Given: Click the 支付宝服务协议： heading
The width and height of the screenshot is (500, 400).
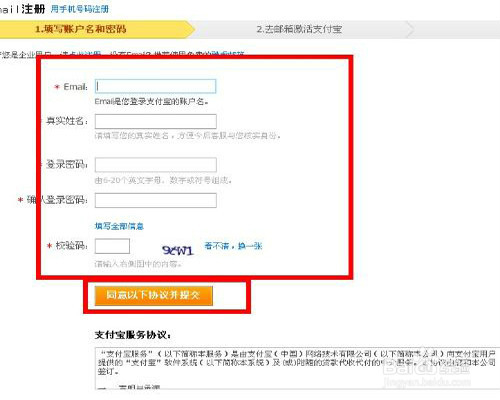Looking at the screenshot, I should pos(133,335).
